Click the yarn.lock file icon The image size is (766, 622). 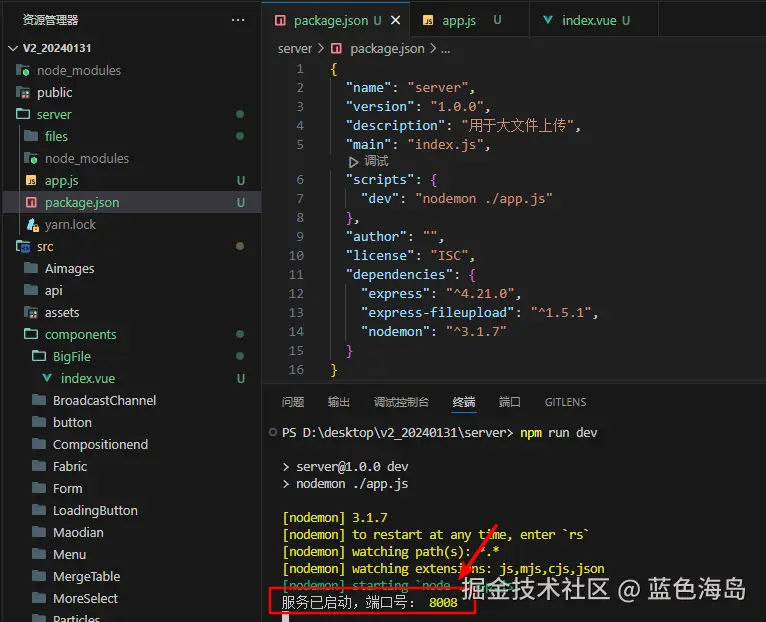[32, 225]
